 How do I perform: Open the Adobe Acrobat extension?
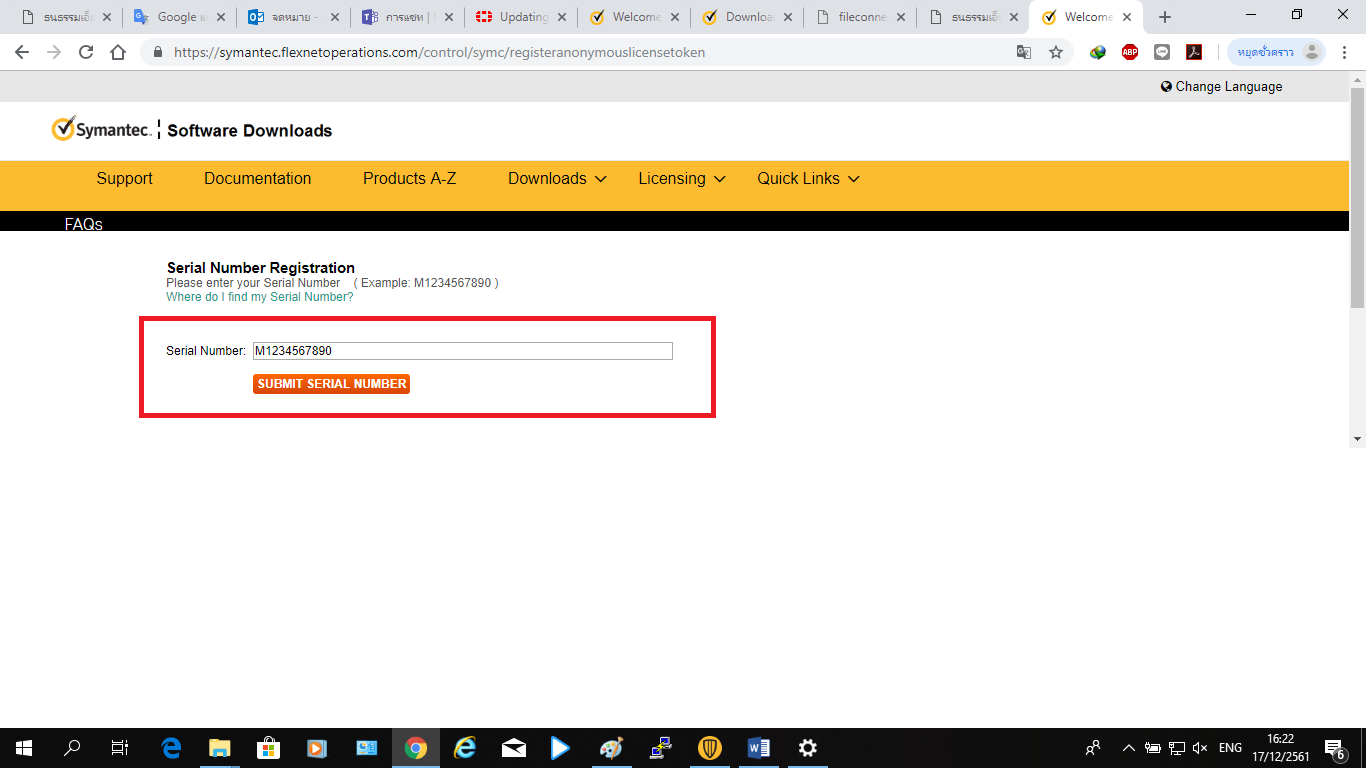pyautogui.click(x=1194, y=52)
